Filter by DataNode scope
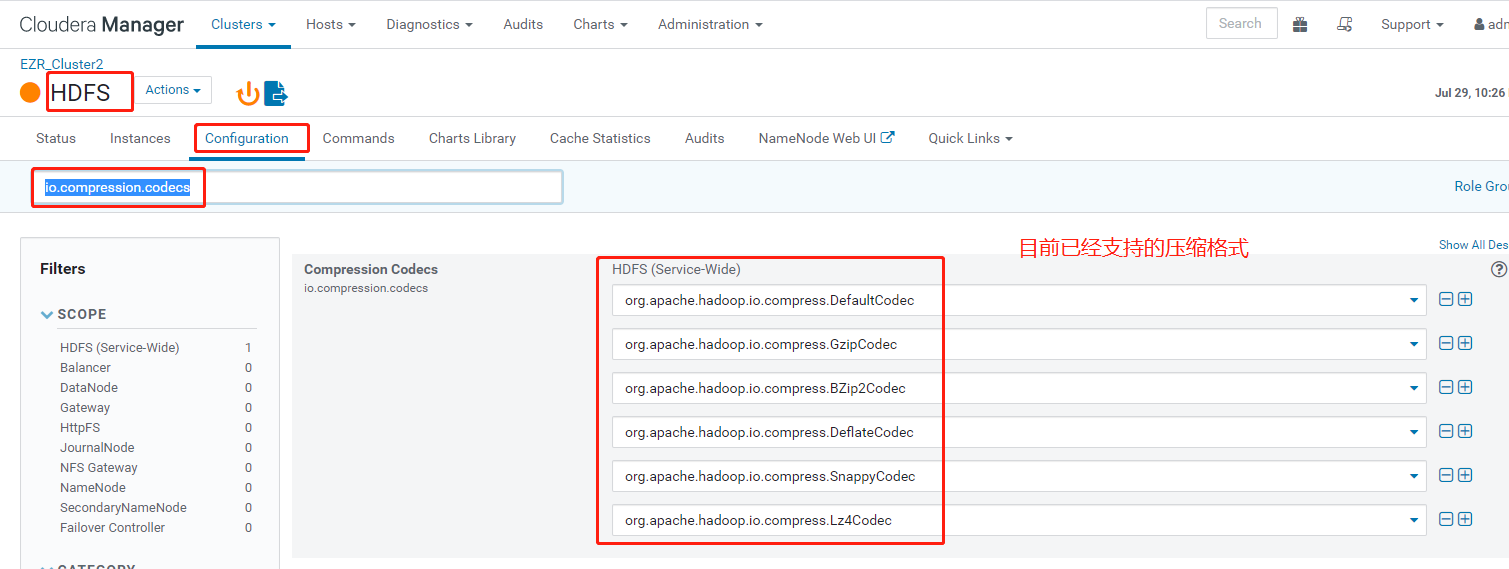The width and height of the screenshot is (1509, 569). click(x=89, y=388)
